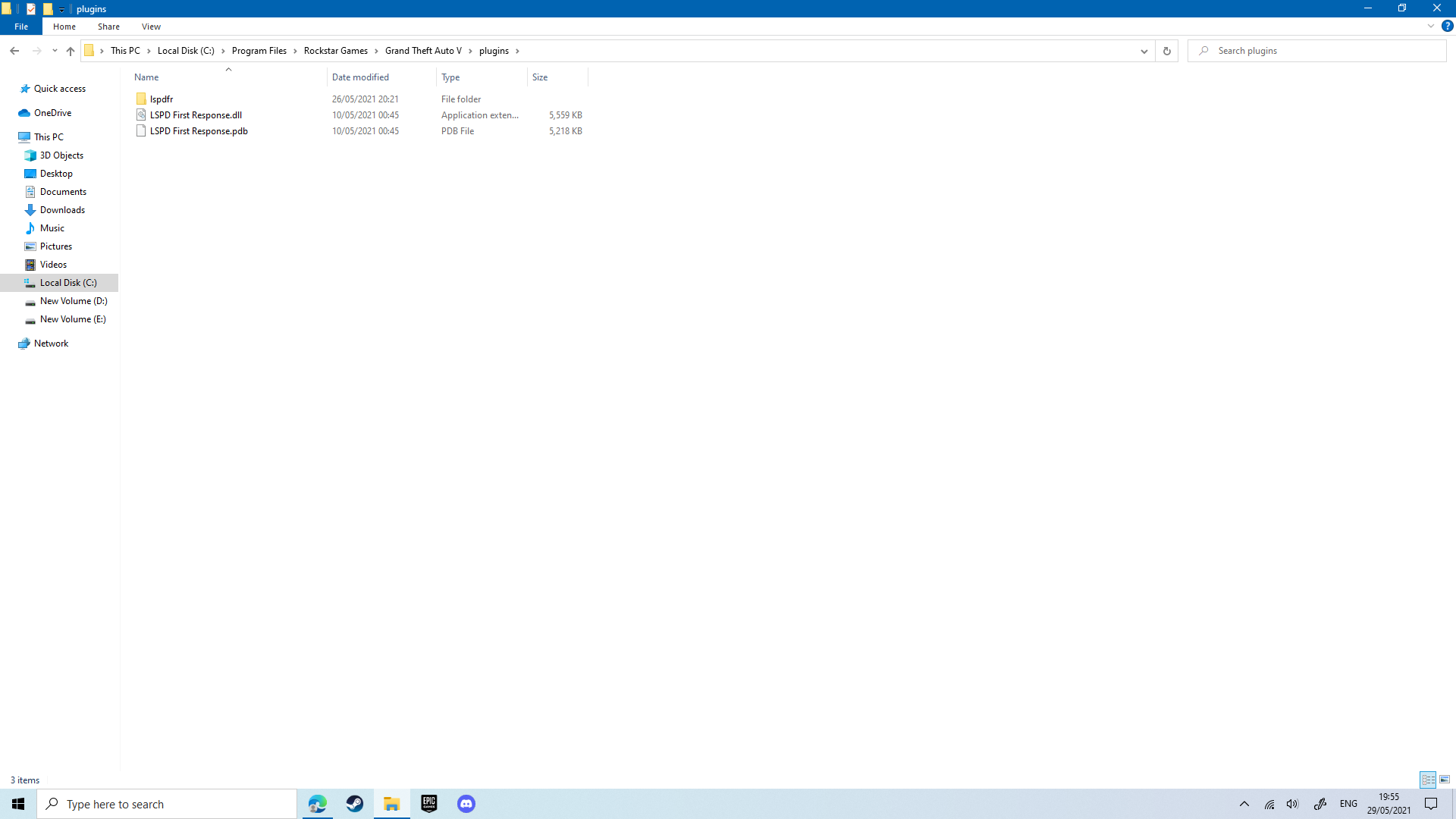Viewport: 1456px width, 819px height.
Task: Switch to the Details view layout
Action: point(1428,780)
